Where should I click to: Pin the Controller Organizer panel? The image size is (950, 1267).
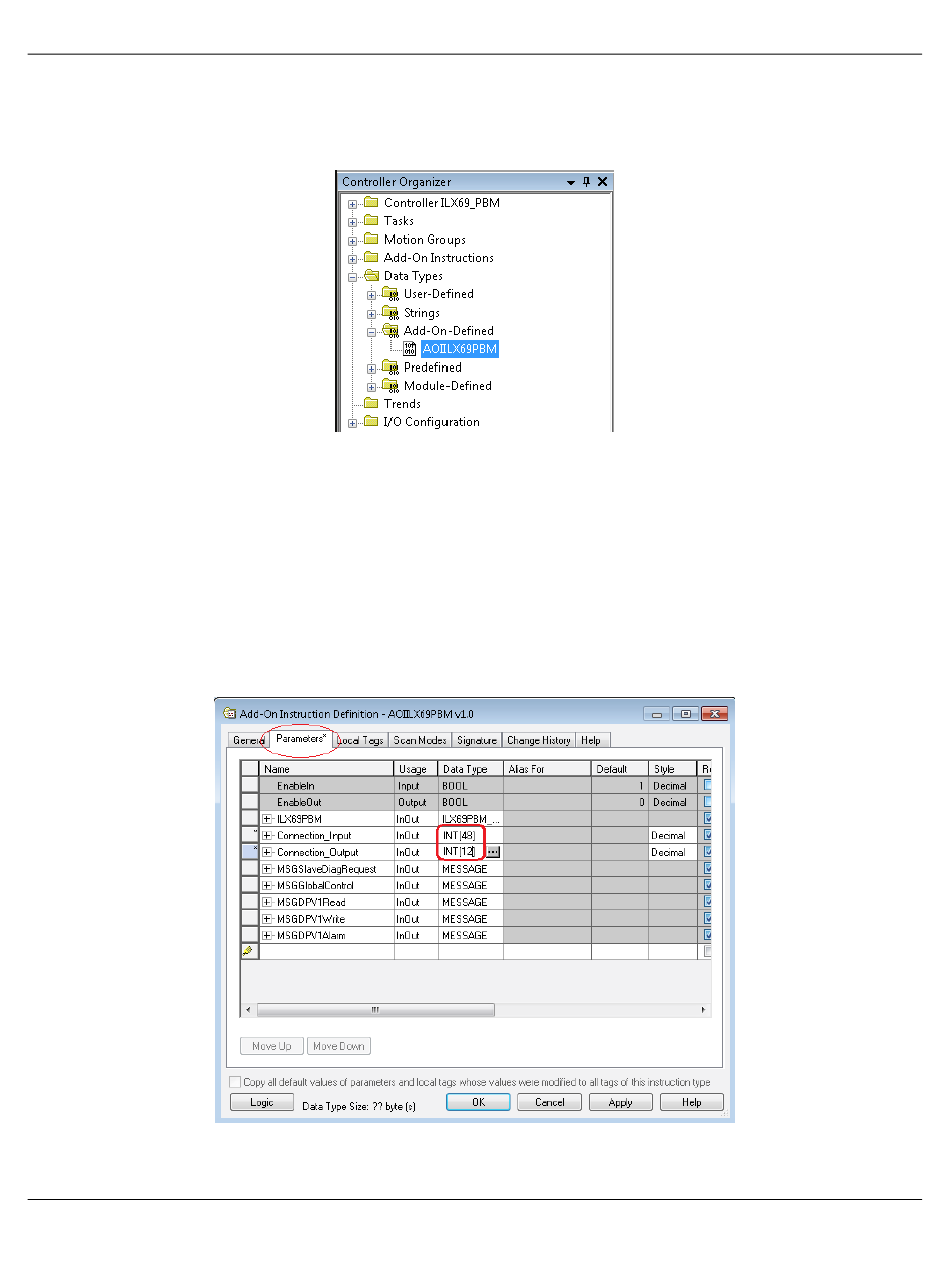tap(587, 182)
